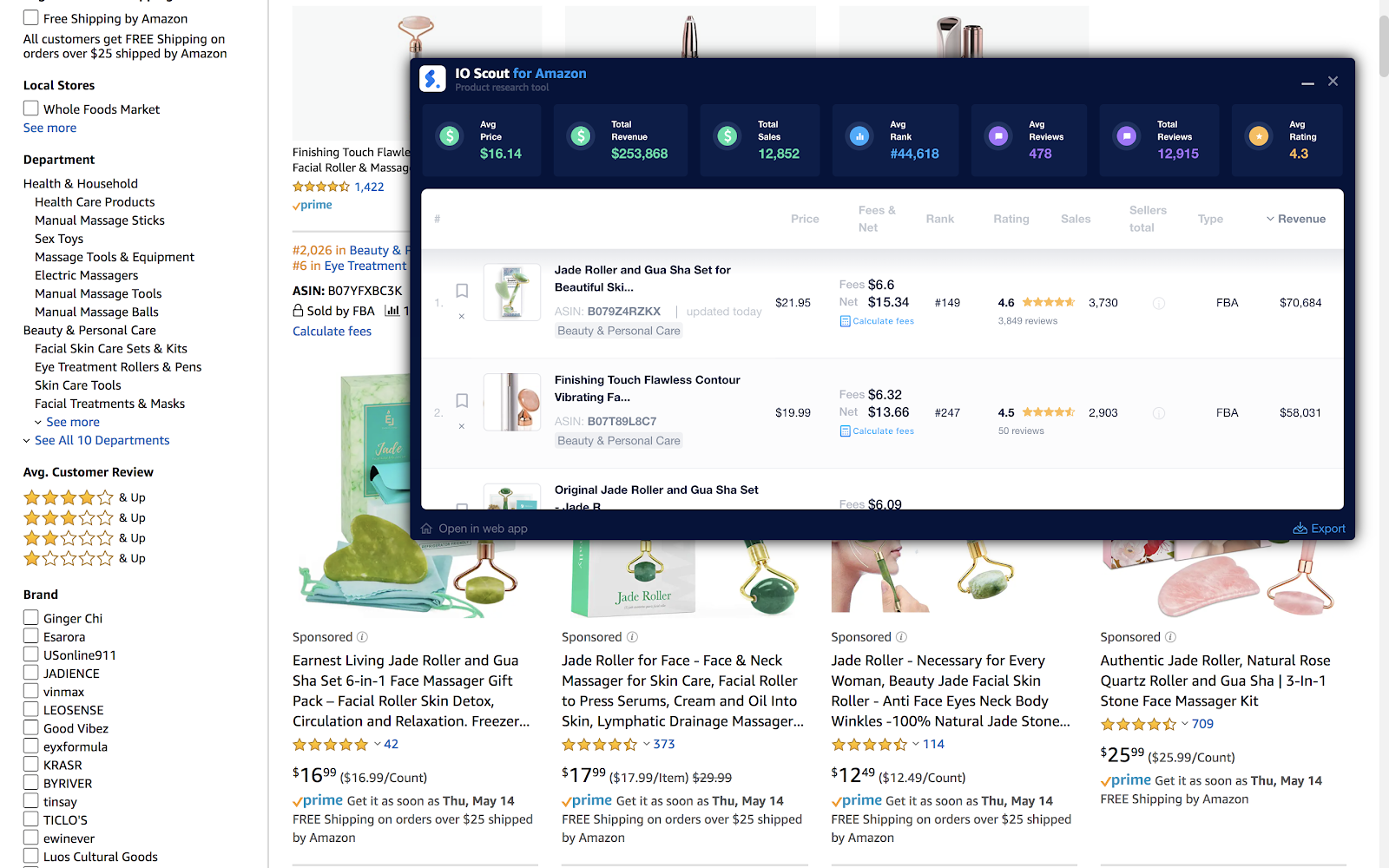Click the Calculate fees icon for the second product

(x=845, y=431)
